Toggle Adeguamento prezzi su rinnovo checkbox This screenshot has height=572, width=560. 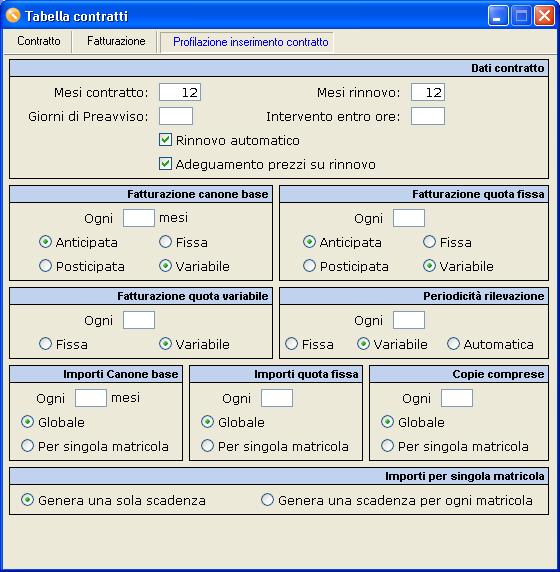(x=165, y=164)
